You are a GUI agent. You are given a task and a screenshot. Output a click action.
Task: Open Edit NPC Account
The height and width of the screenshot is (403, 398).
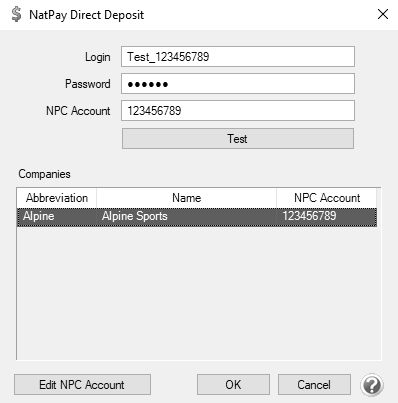[x=82, y=385]
